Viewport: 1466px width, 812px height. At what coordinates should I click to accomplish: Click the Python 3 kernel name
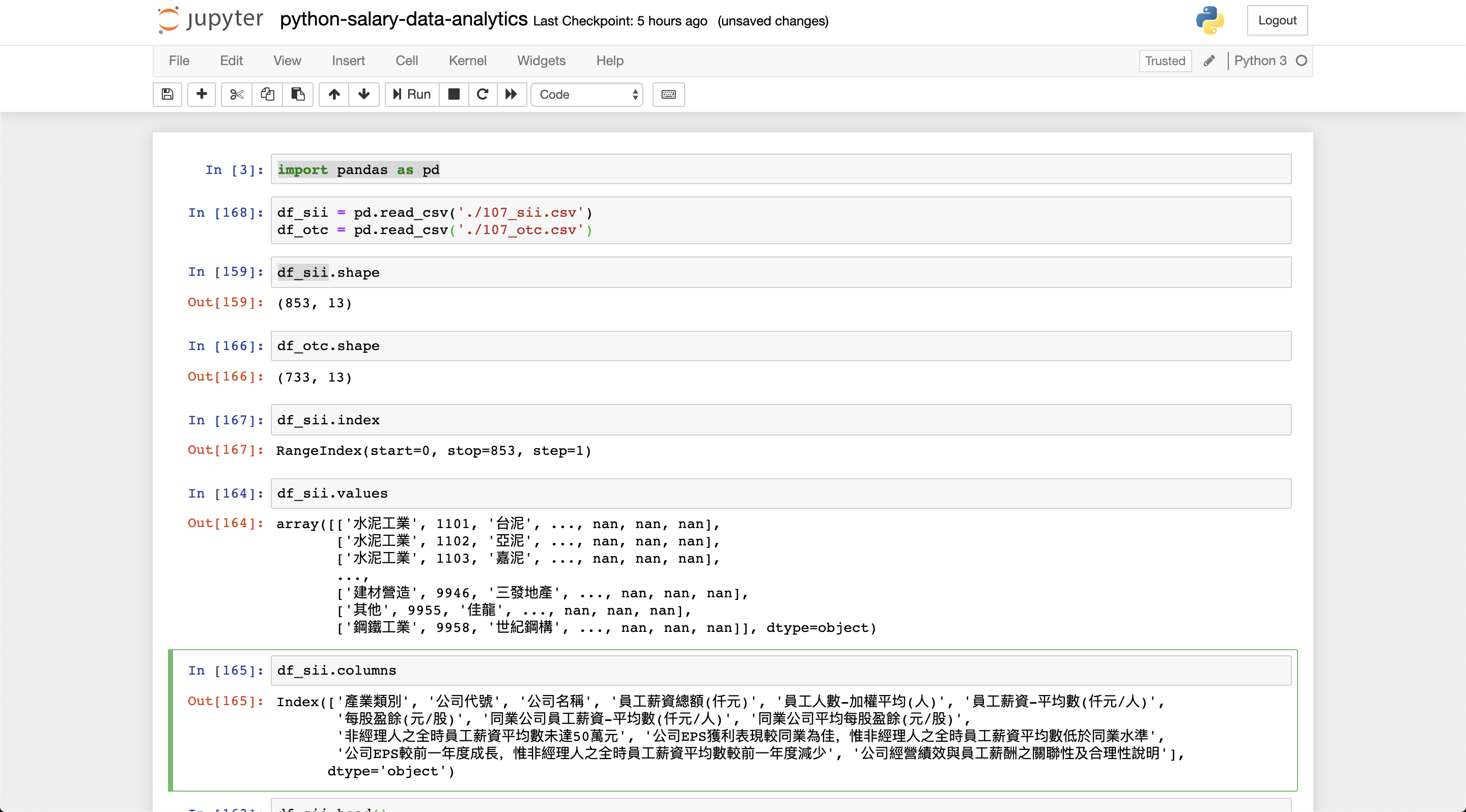point(1260,61)
